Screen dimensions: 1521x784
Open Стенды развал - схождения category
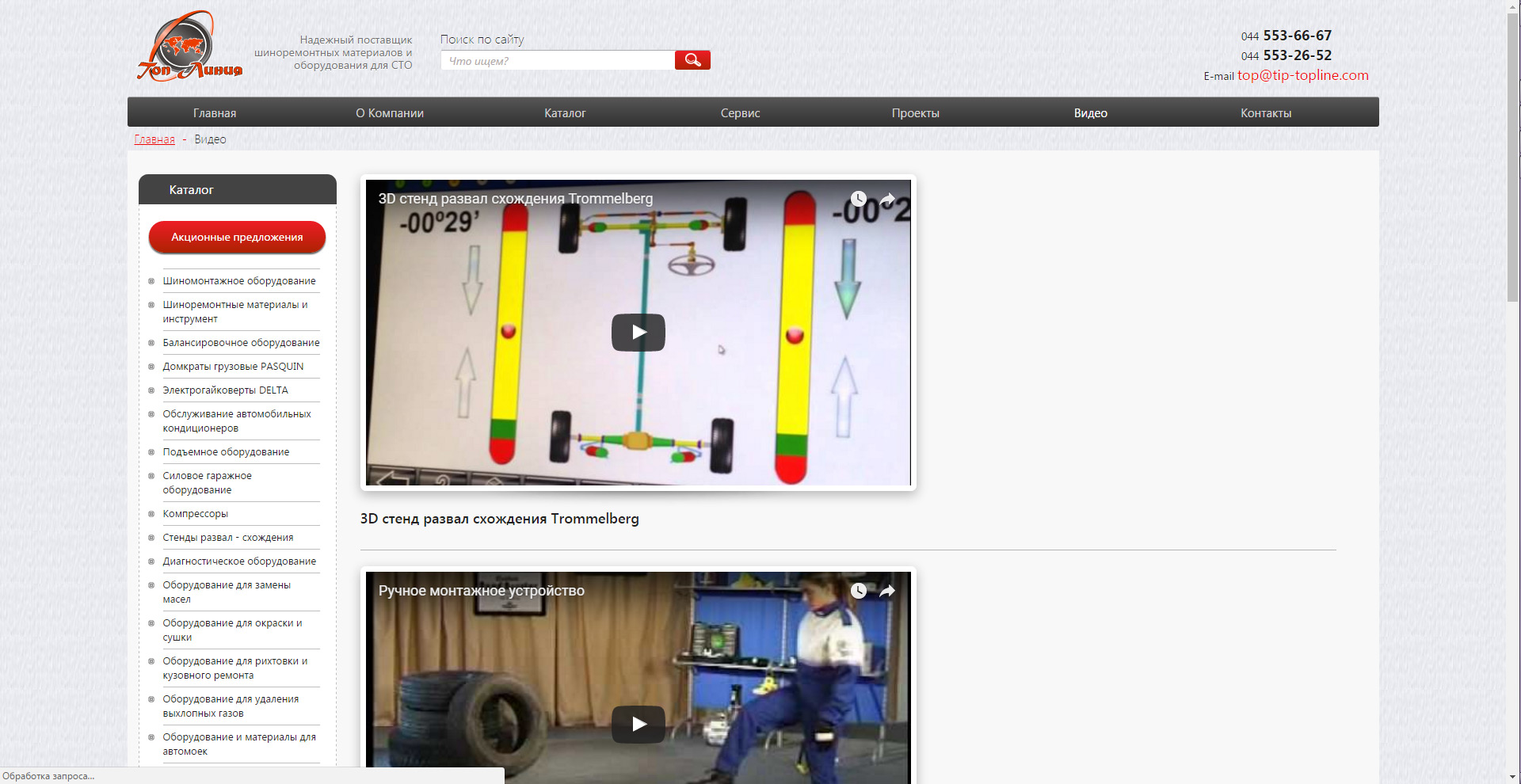pos(228,538)
